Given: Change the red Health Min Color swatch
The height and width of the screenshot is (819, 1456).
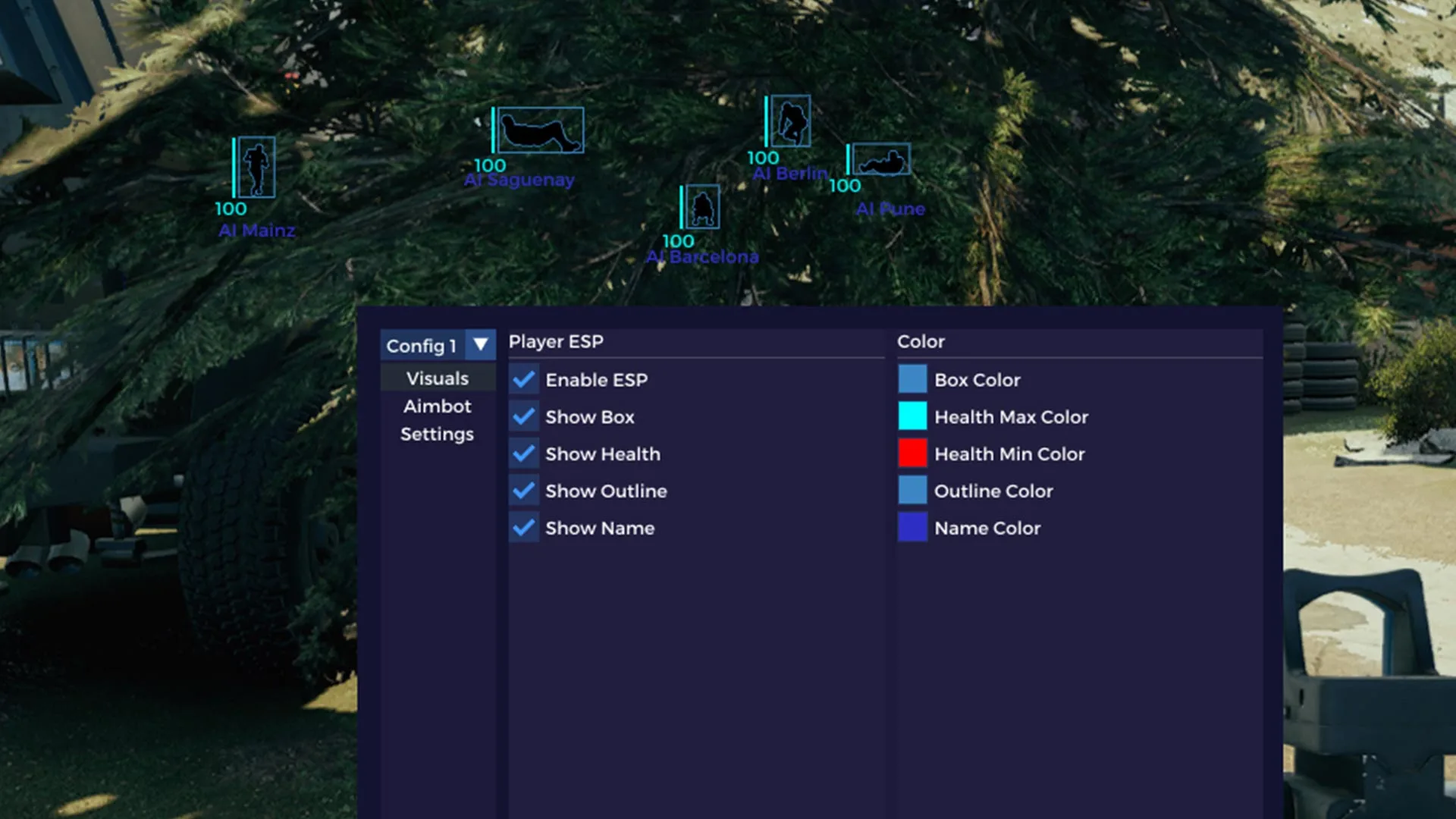Looking at the screenshot, I should click(x=912, y=453).
